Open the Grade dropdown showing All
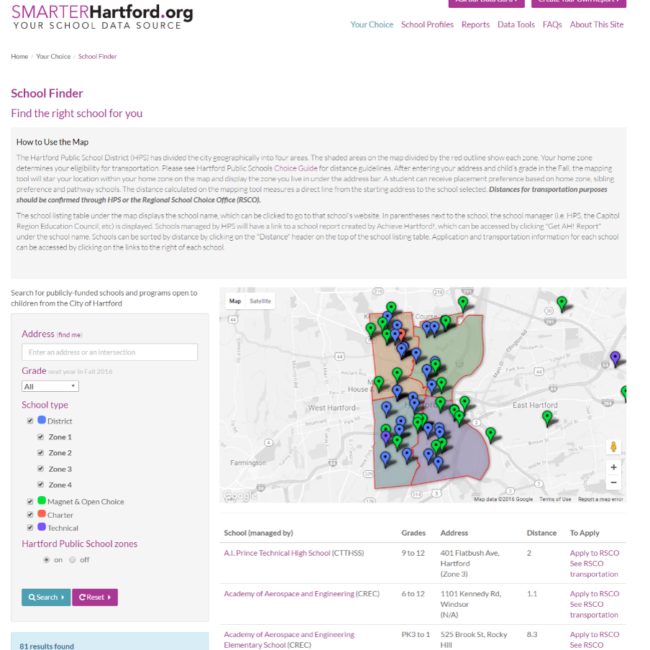 [50, 386]
